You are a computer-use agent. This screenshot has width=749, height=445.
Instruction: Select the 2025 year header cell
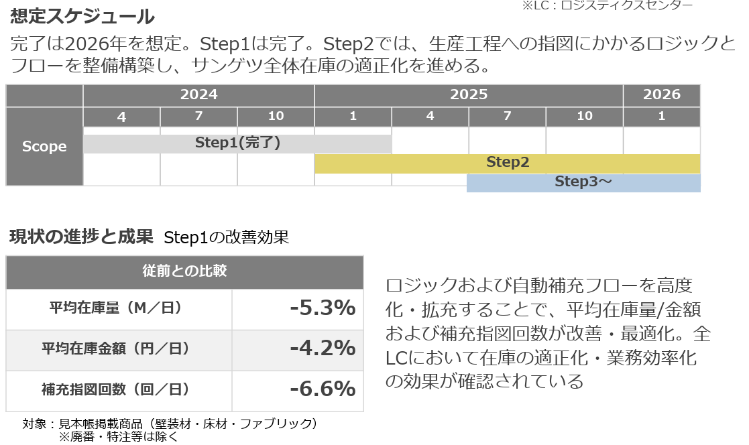tap(469, 95)
